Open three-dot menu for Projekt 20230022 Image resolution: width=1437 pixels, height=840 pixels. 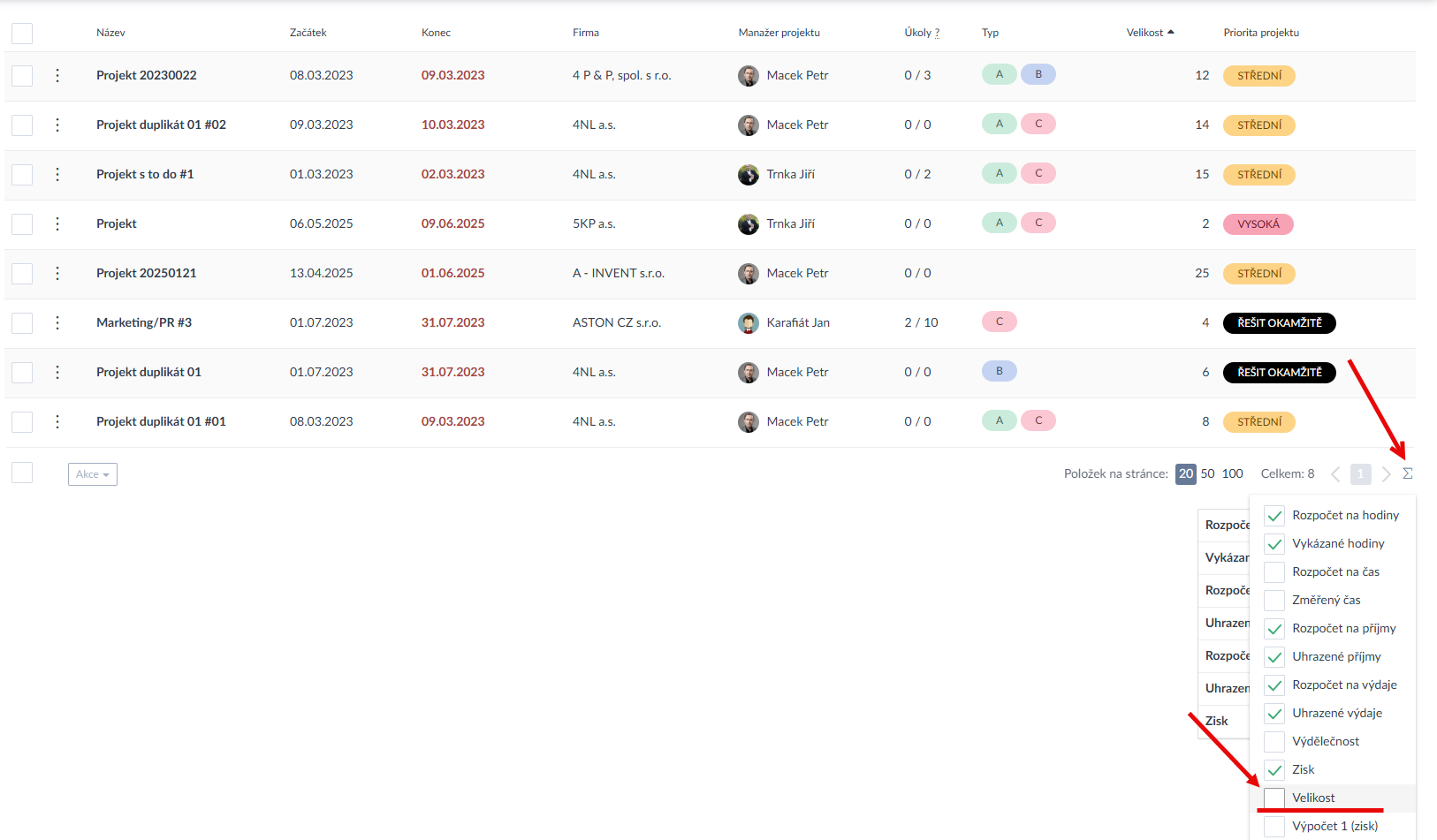coord(57,75)
